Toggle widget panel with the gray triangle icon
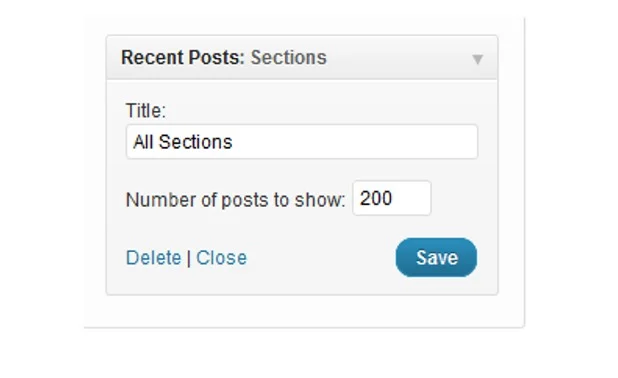The height and width of the screenshot is (378, 618). [477, 59]
